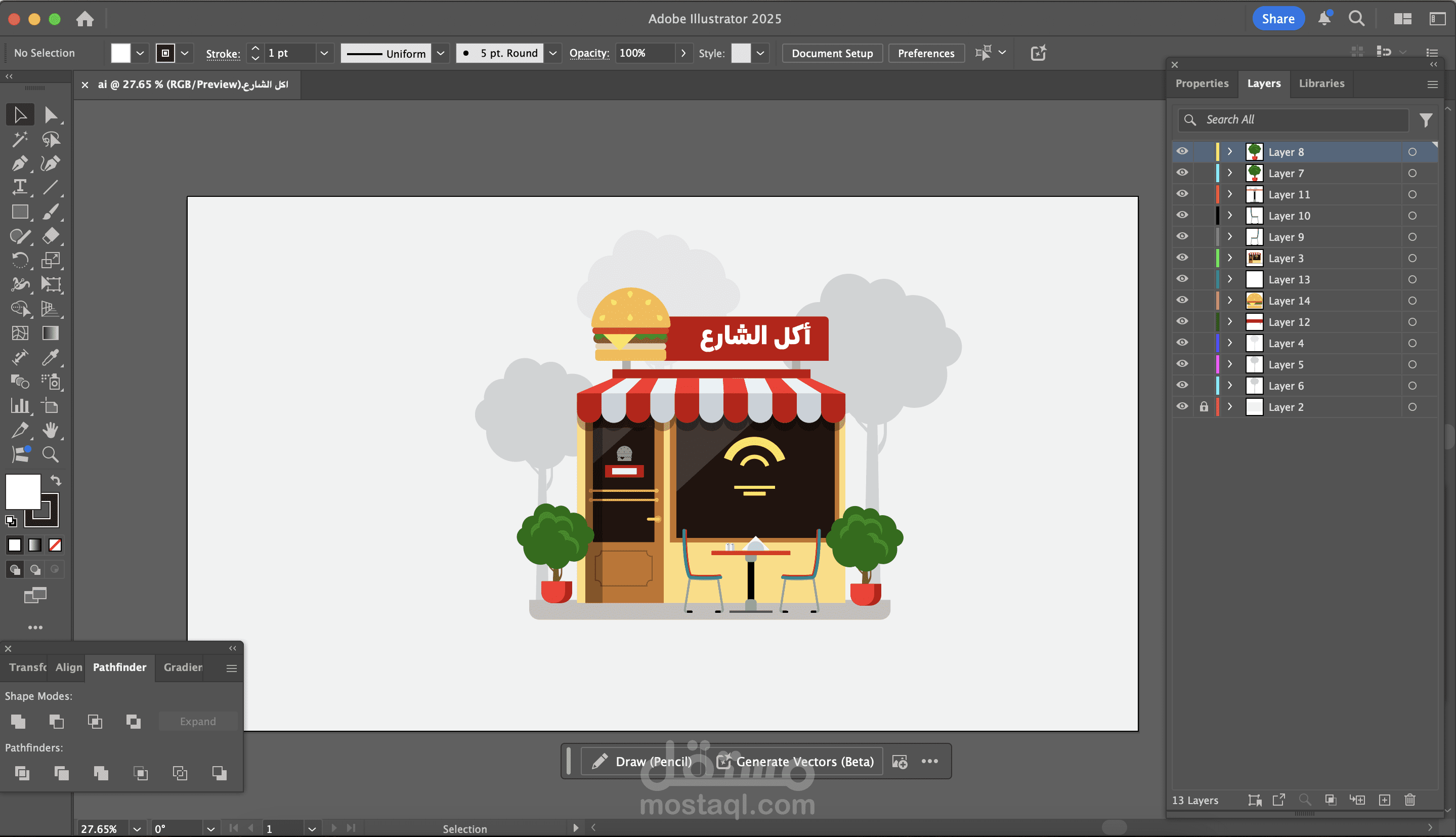1456x837 pixels.
Task: Click the Document Setup button
Action: (831, 53)
